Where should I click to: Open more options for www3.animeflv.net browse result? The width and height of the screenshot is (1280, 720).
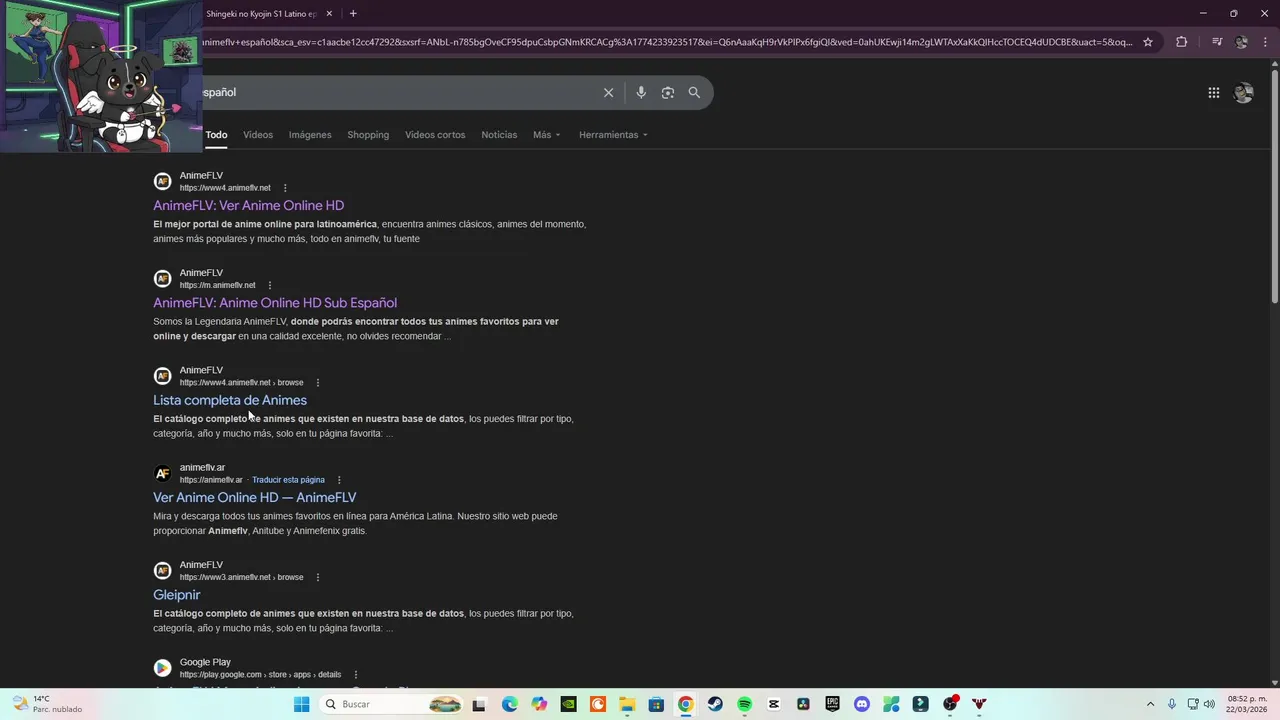coord(318,577)
